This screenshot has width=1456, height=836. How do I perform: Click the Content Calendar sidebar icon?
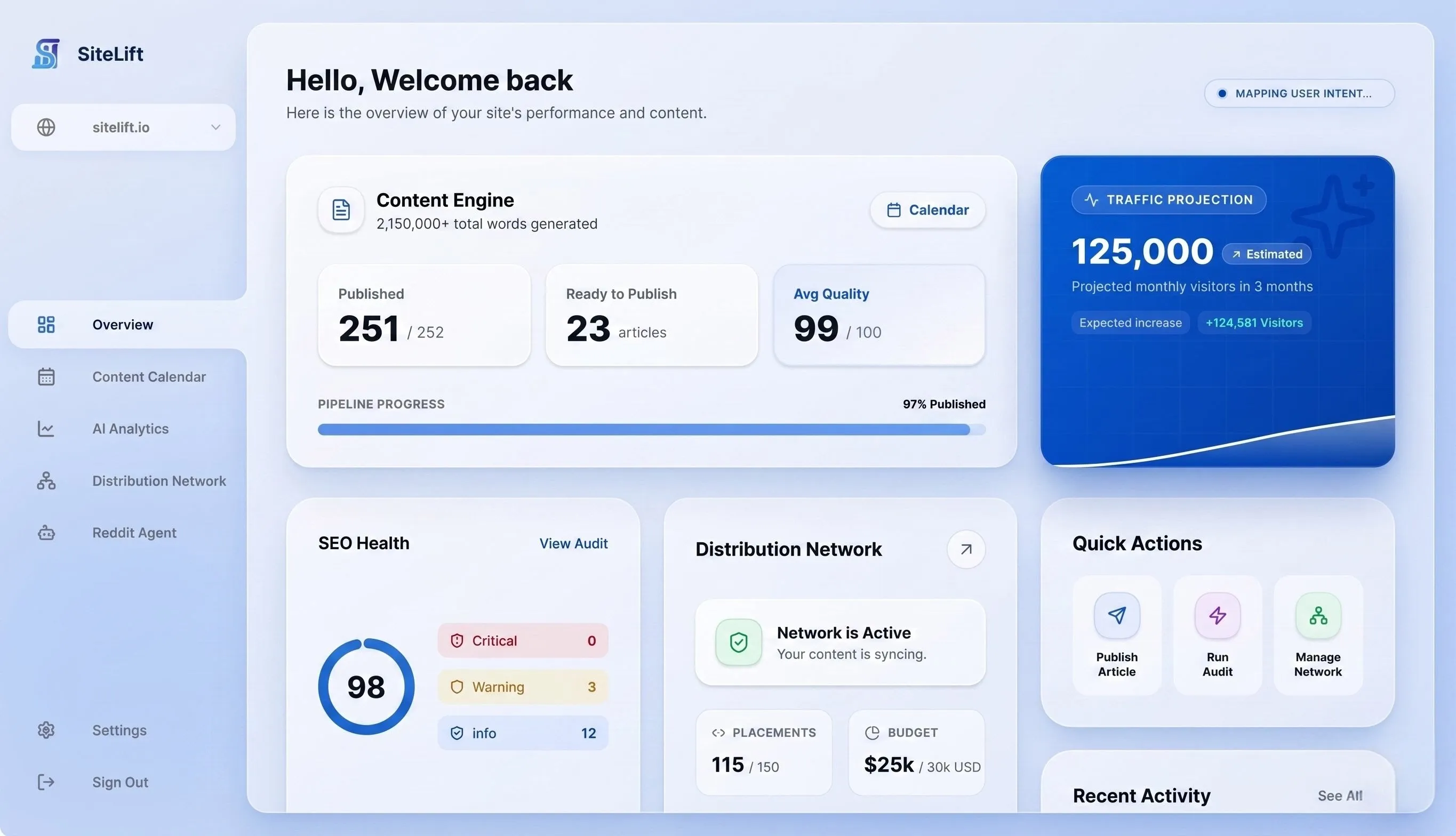46,376
